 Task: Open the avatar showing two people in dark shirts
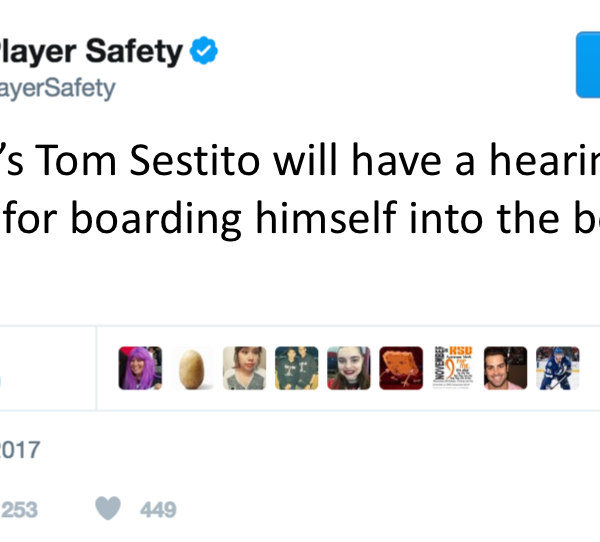click(x=296, y=368)
